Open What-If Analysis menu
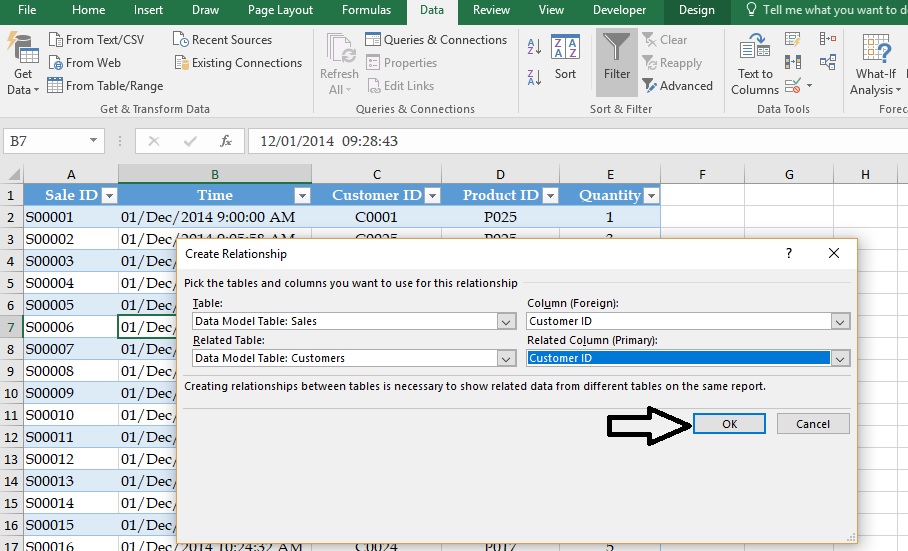Image resolution: width=908 pixels, height=551 pixels. [x=876, y=64]
